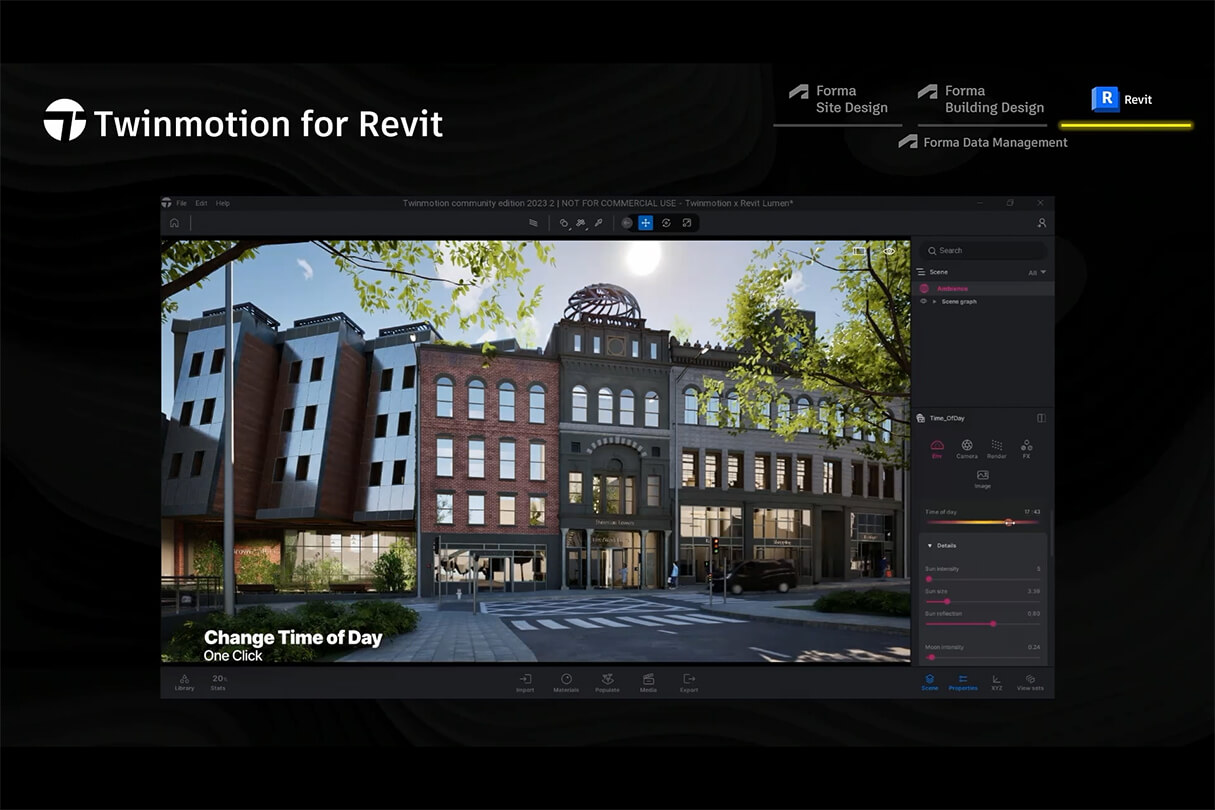
Task: Select the Camera settings icon
Action: coord(967,449)
